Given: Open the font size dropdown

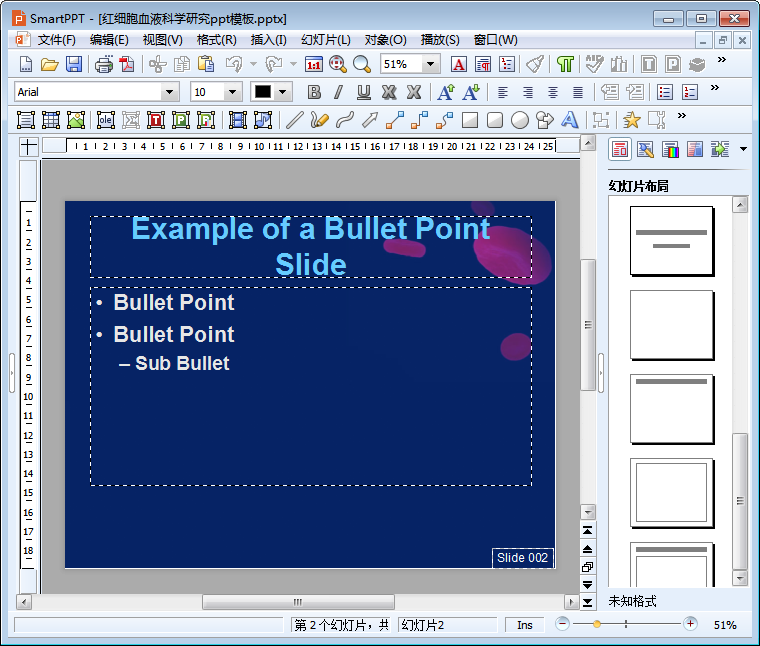Looking at the screenshot, I should (x=233, y=92).
